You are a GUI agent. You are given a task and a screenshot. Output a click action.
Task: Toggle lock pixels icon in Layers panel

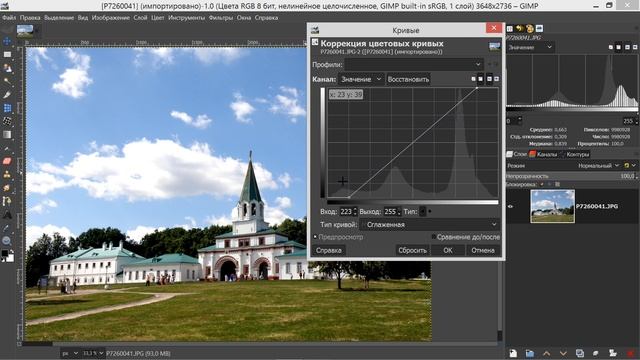542,184
